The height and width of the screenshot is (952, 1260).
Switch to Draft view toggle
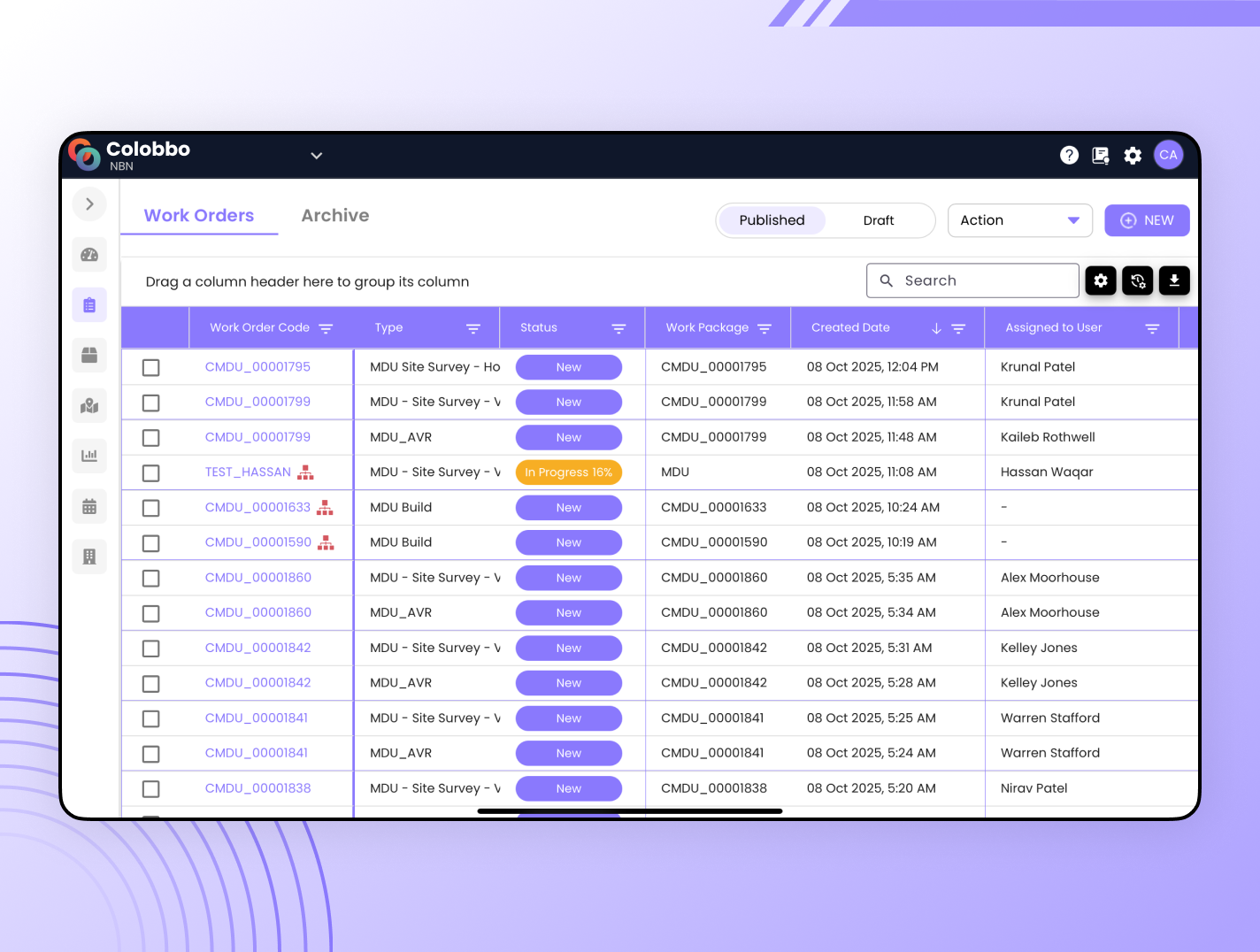[x=878, y=220]
